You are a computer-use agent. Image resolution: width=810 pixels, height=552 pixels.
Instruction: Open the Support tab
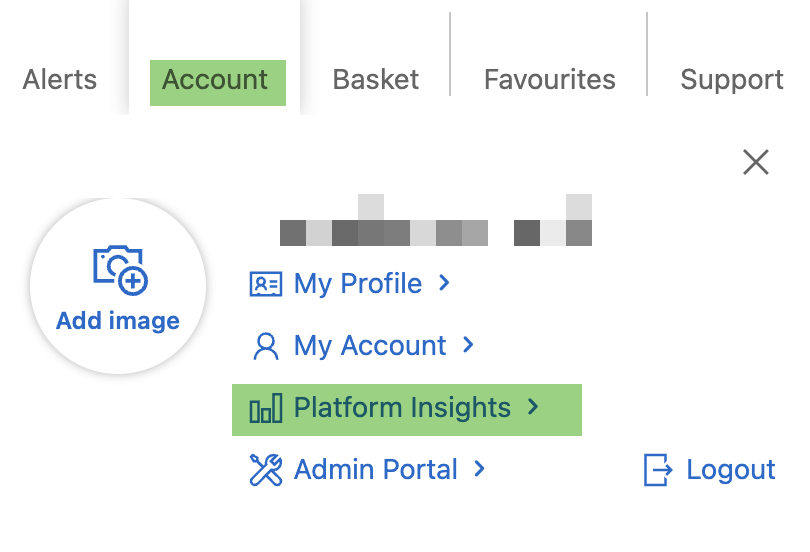tap(732, 80)
